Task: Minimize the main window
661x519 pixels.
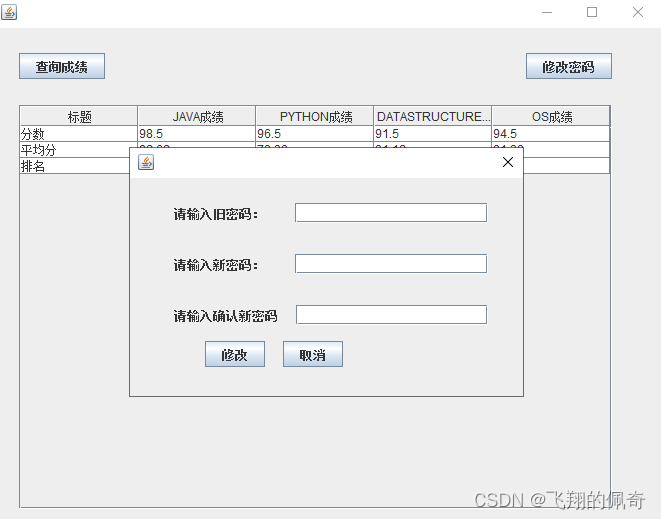Action: pyautogui.click(x=547, y=12)
